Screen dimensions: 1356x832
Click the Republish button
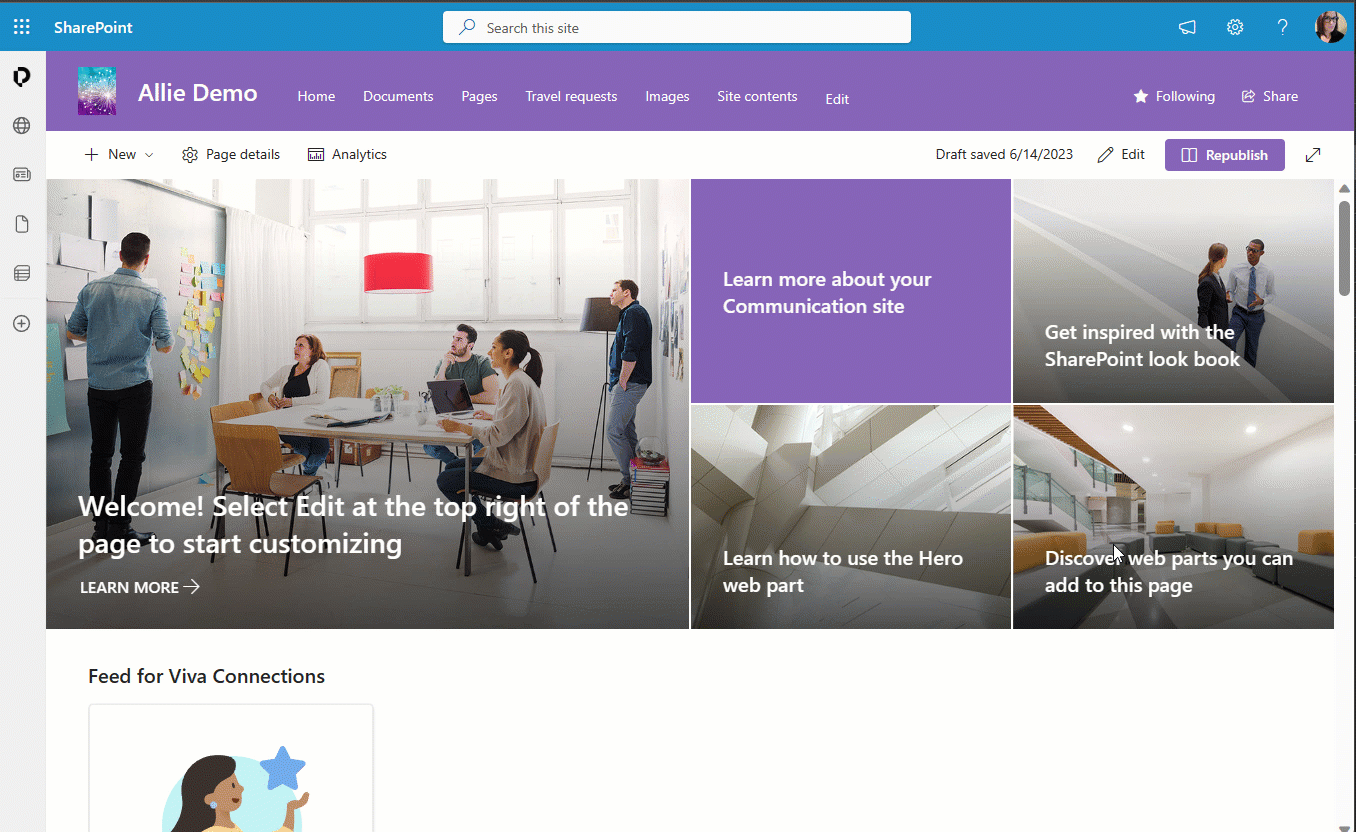[1224, 155]
